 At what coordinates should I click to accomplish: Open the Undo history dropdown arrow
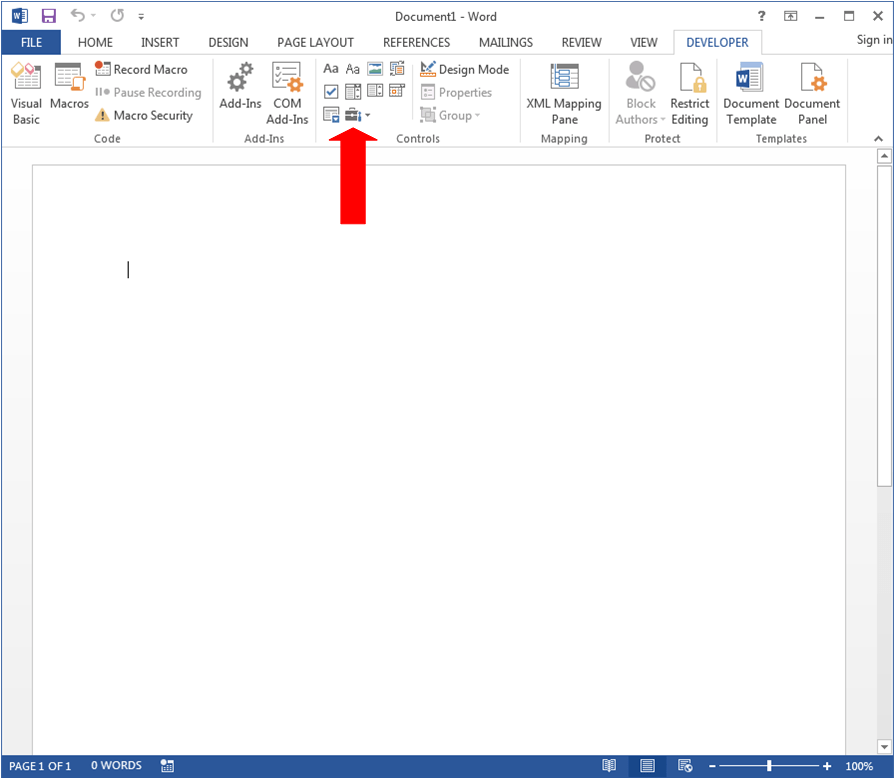pos(94,16)
